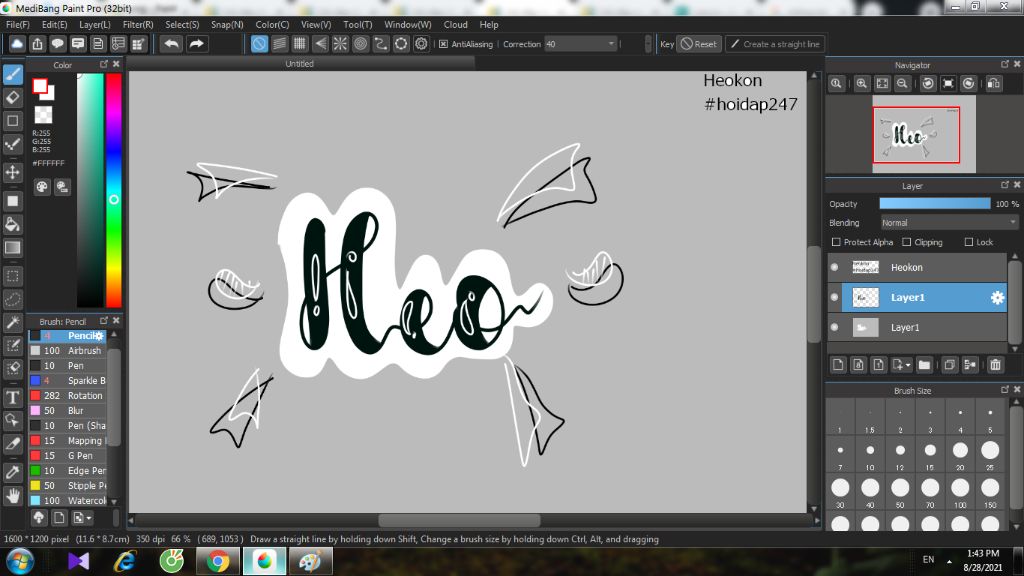The image size is (1024, 576).
Task: Open the Windows Start menu
Action: coord(20,562)
